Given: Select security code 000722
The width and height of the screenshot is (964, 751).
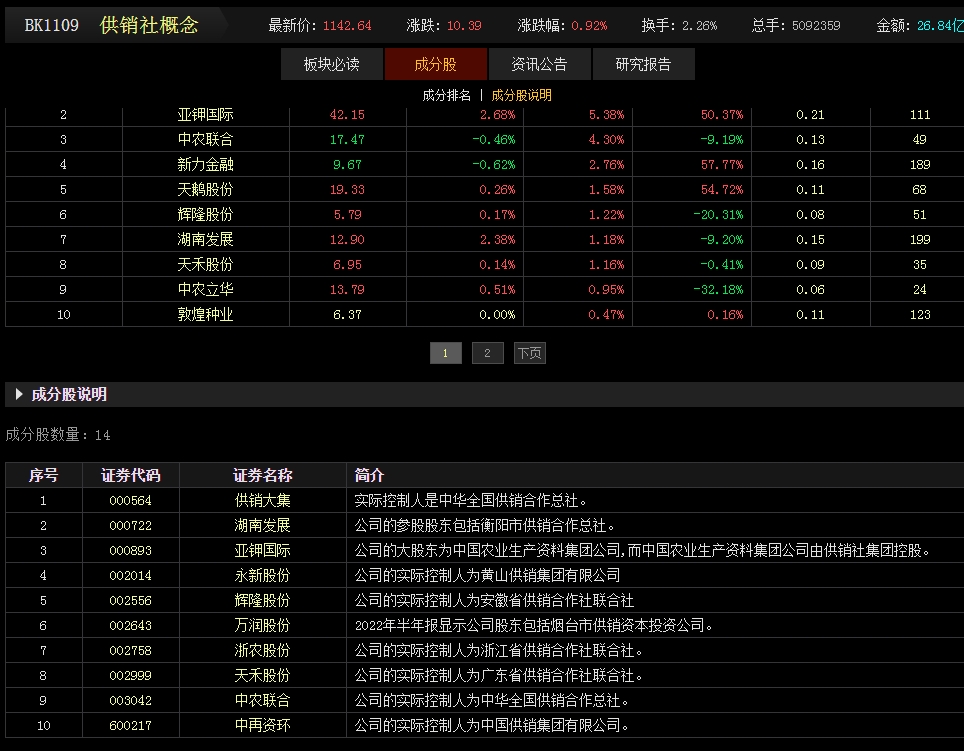Looking at the screenshot, I should [x=130, y=525].
